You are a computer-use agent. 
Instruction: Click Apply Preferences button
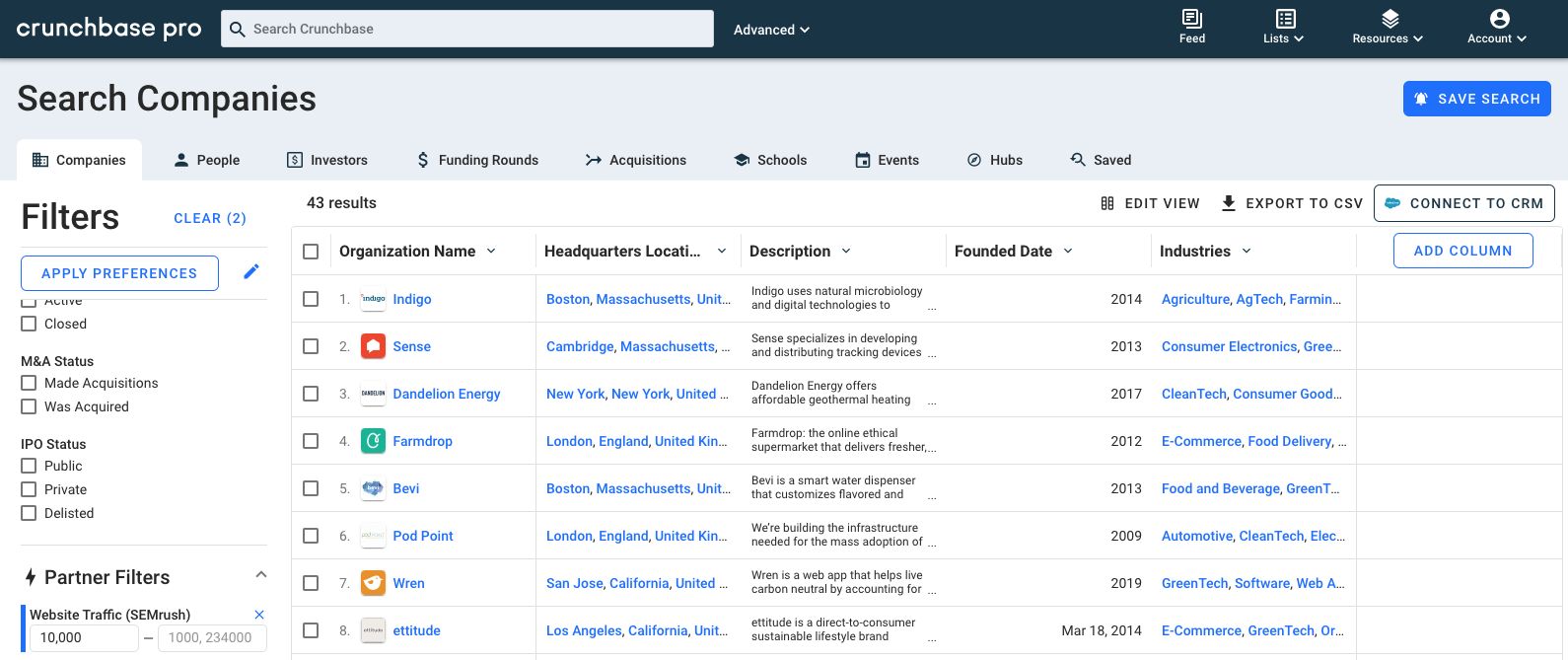point(119,273)
